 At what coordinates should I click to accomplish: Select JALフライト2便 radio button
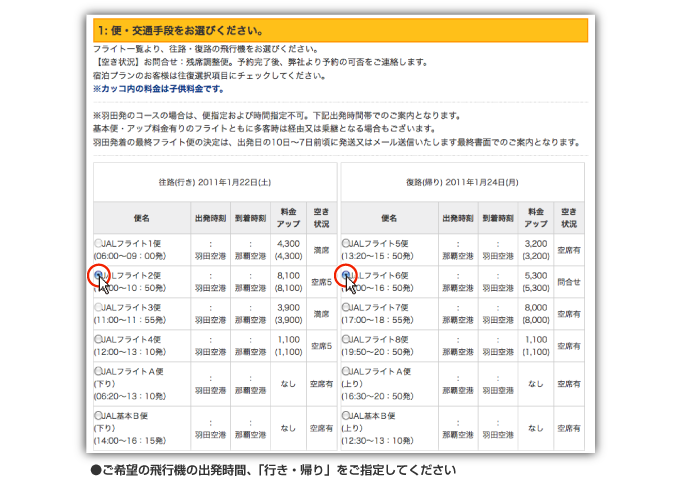(98, 275)
